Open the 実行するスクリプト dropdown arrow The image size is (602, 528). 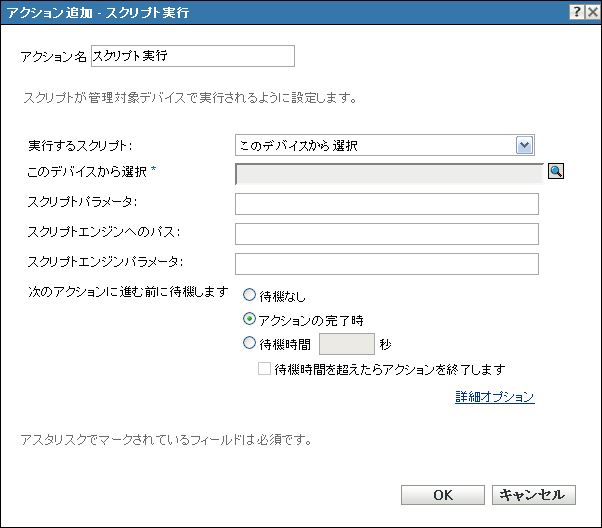(x=524, y=145)
